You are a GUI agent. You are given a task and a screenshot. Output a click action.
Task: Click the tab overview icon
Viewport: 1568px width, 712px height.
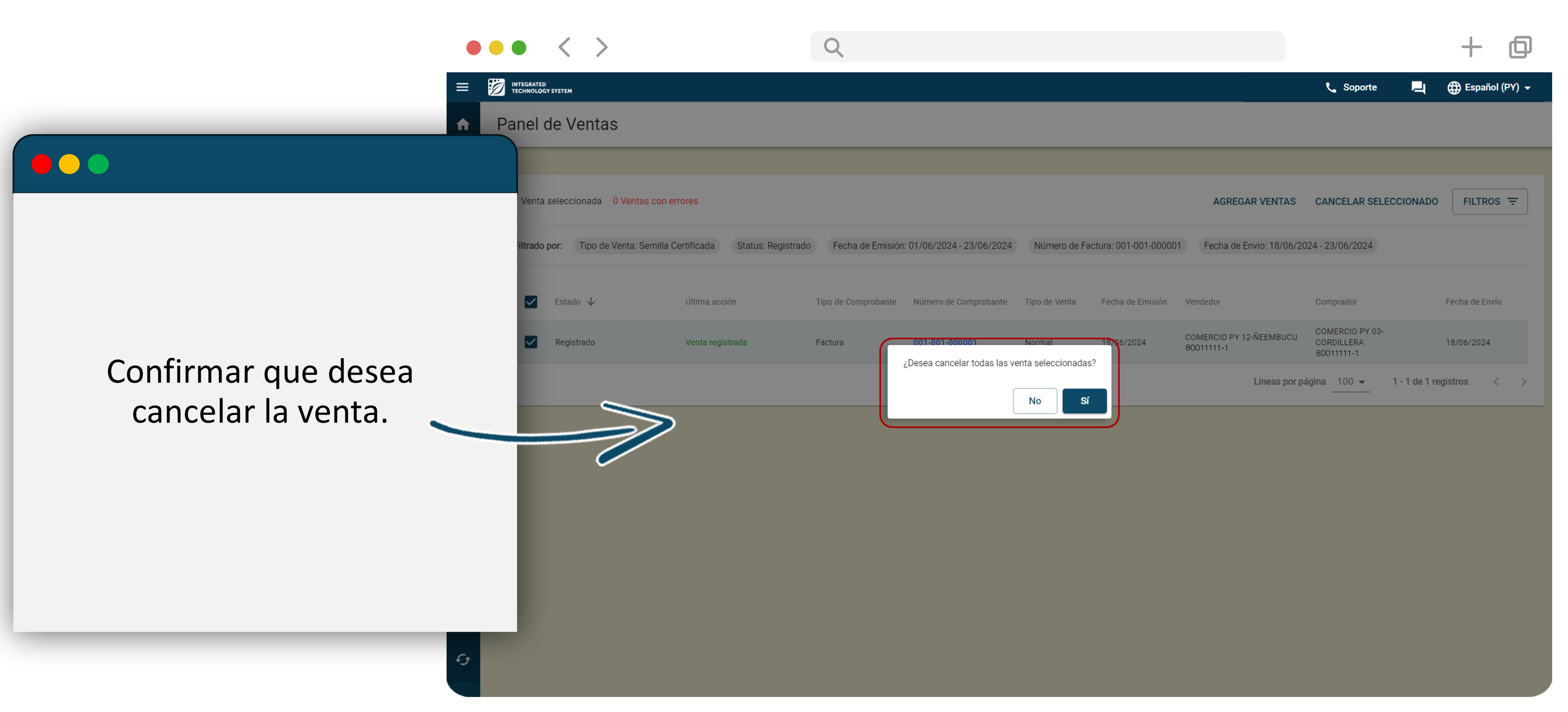1520,47
